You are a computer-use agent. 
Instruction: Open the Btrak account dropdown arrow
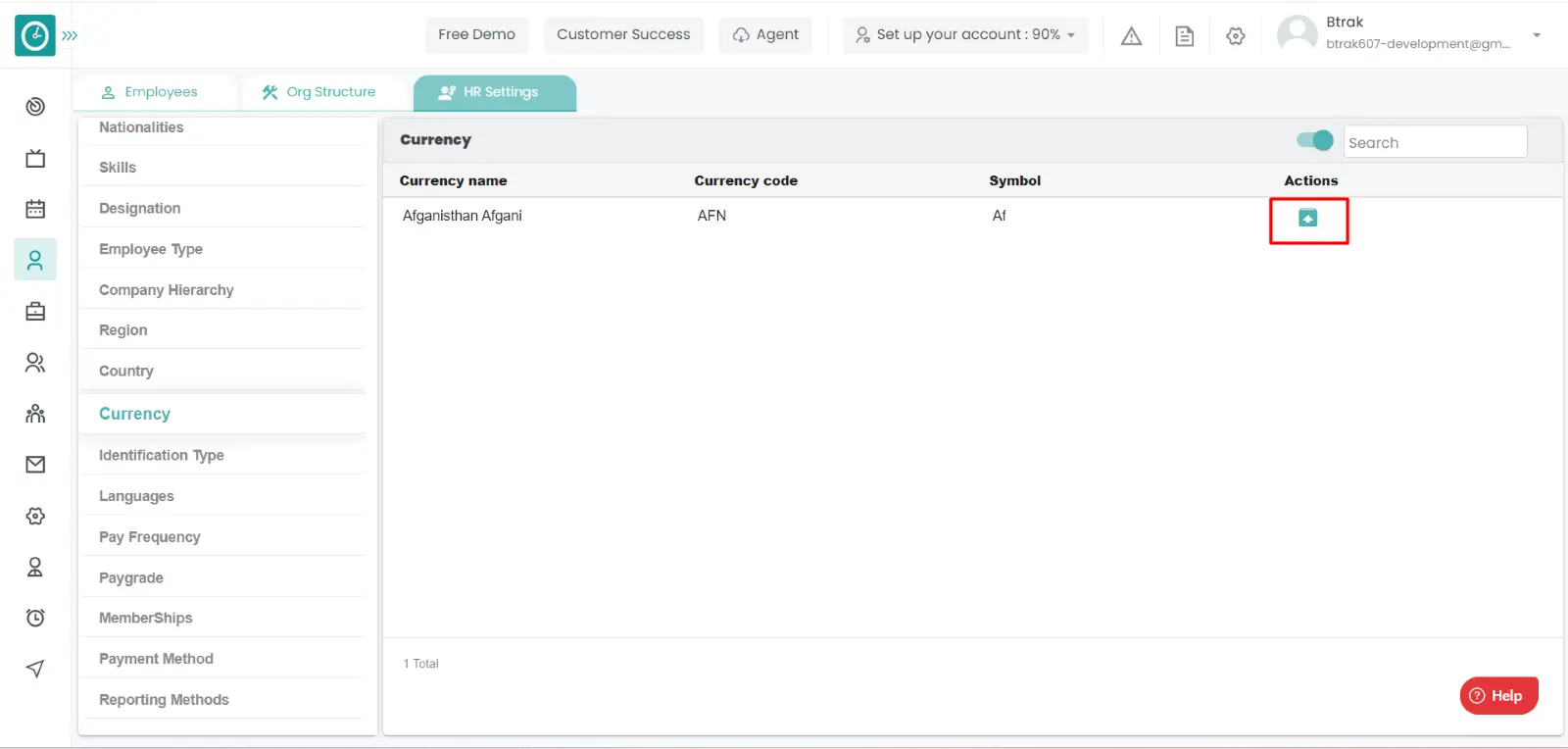(1537, 35)
